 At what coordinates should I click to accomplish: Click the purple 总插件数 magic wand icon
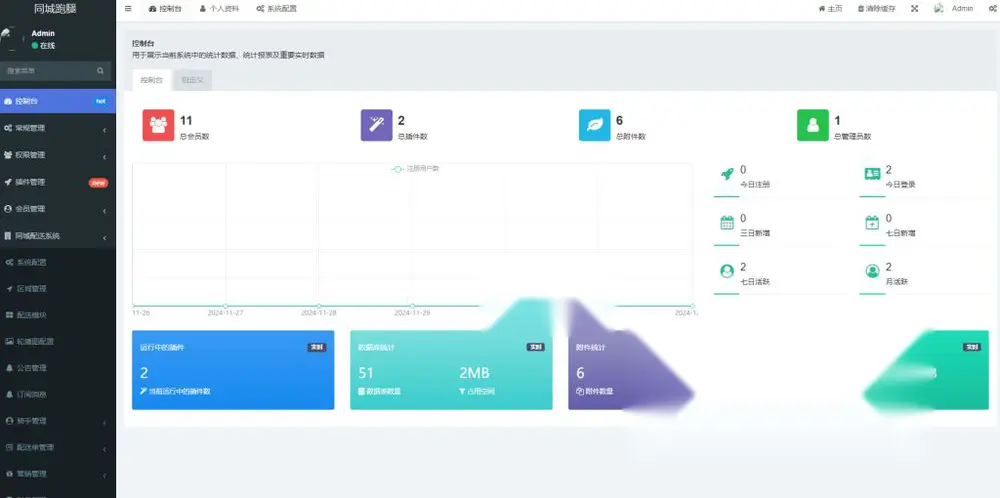pos(376,125)
